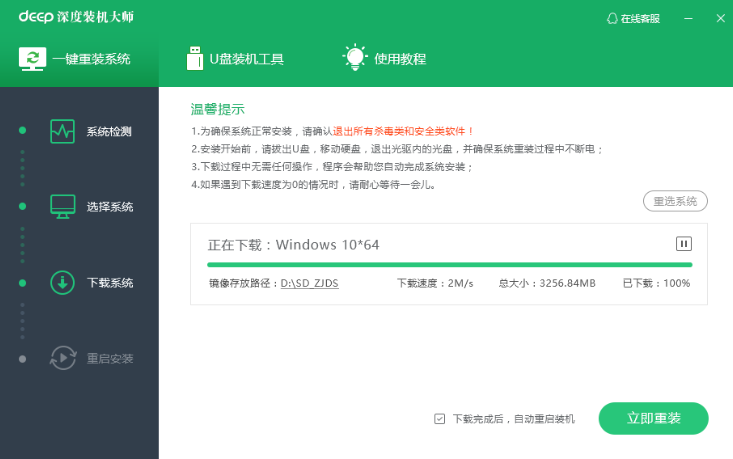Go to 系统检测 step label
The image size is (733, 459).
109,131
